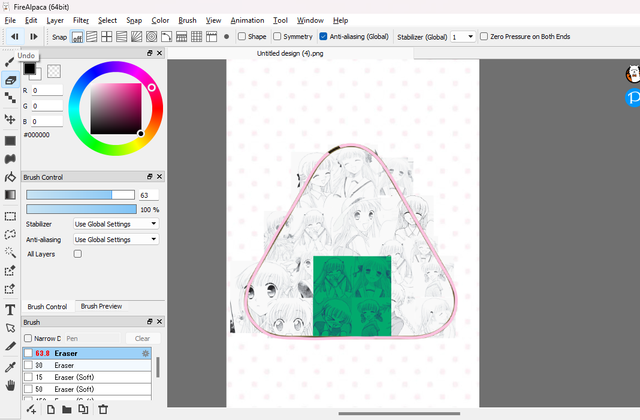Select the Eraser tool in toolbox

tap(10, 80)
